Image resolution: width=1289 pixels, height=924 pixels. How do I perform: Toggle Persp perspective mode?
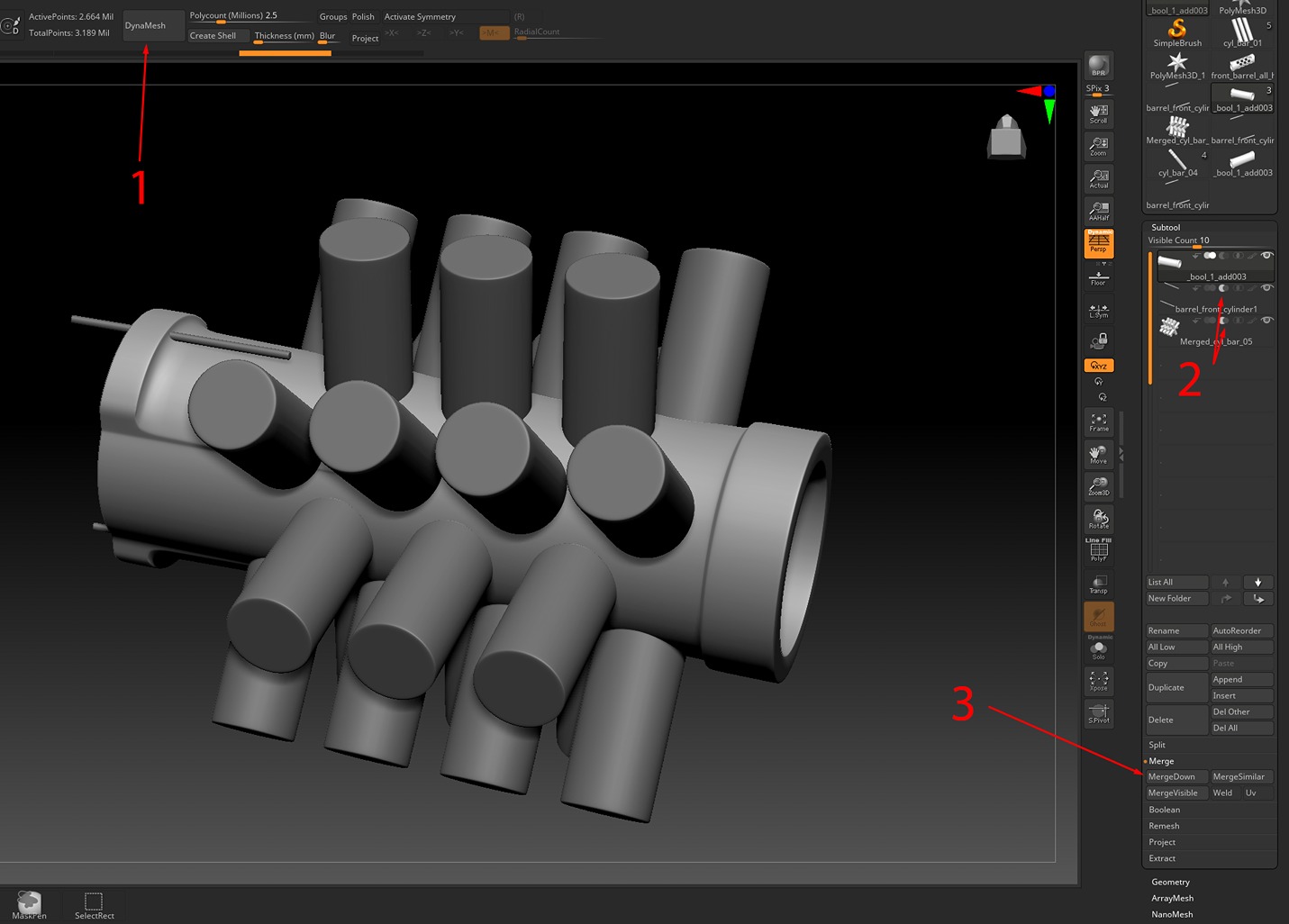[x=1098, y=241]
